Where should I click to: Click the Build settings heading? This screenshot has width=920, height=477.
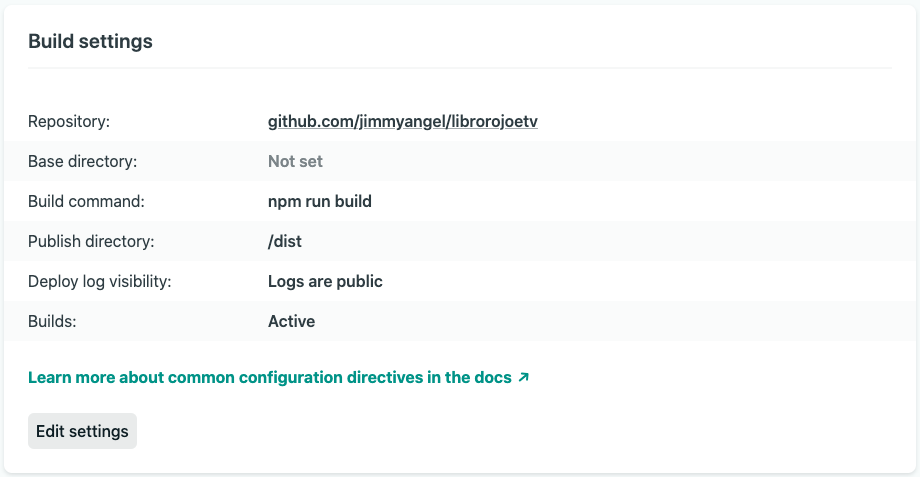[x=90, y=42]
